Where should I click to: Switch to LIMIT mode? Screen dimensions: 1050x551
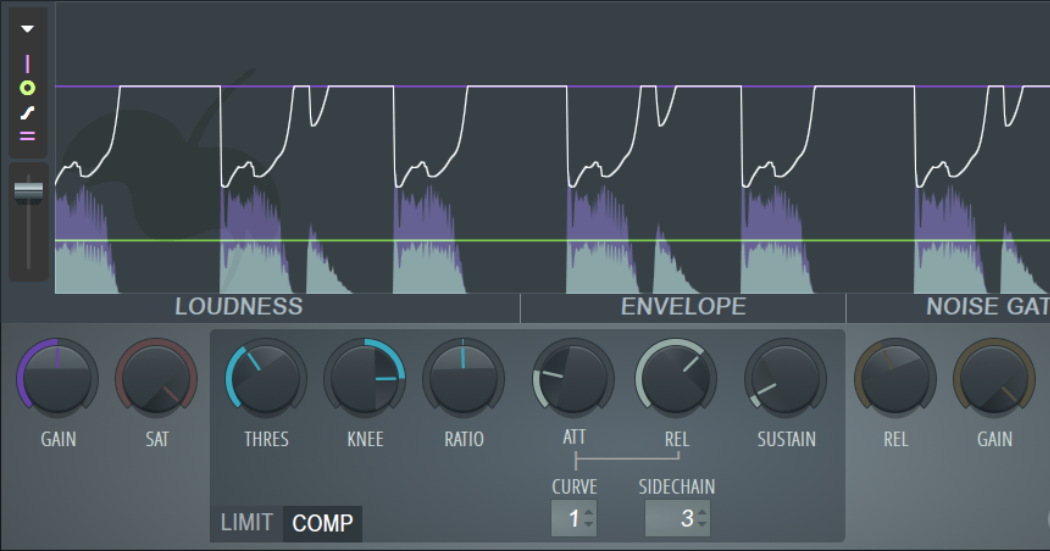[246, 523]
